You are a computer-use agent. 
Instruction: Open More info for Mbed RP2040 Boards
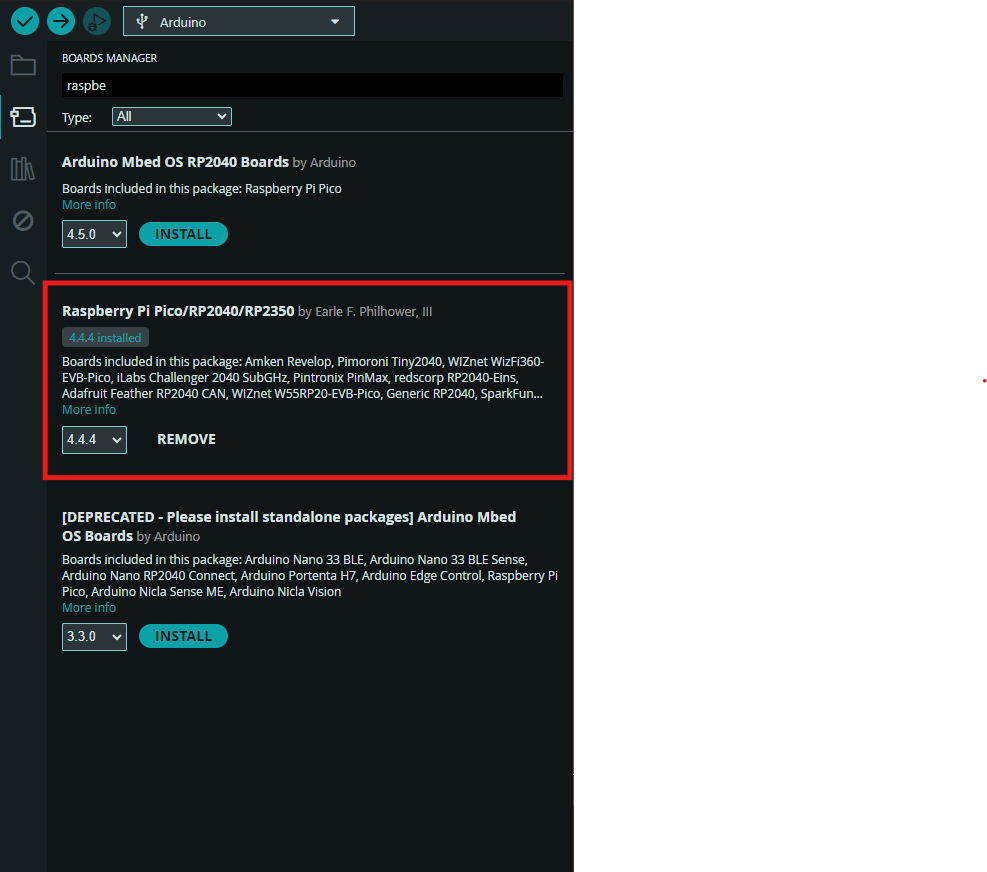pyautogui.click(x=89, y=205)
